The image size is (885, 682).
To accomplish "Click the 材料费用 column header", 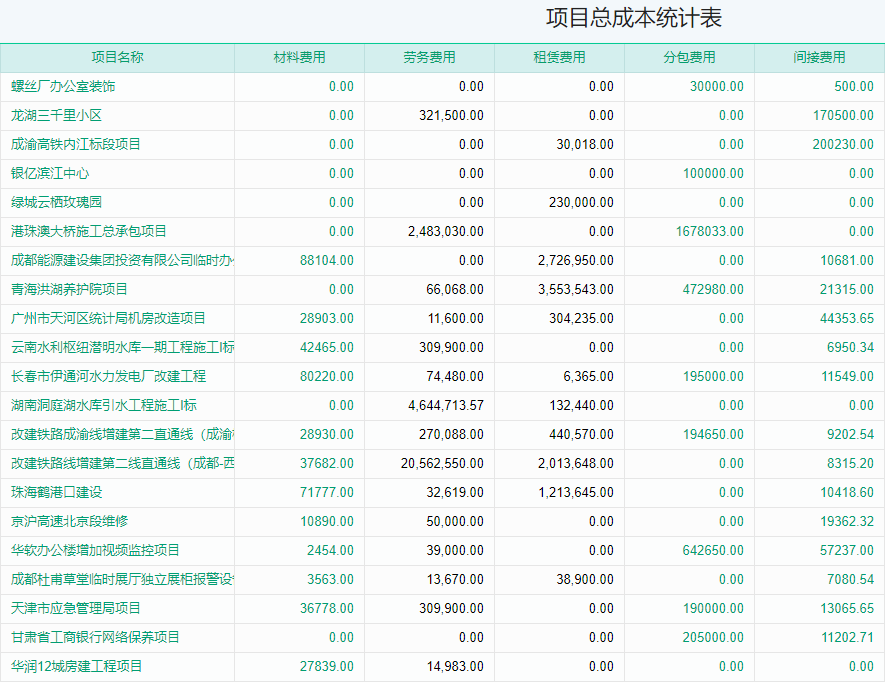I will point(299,57).
